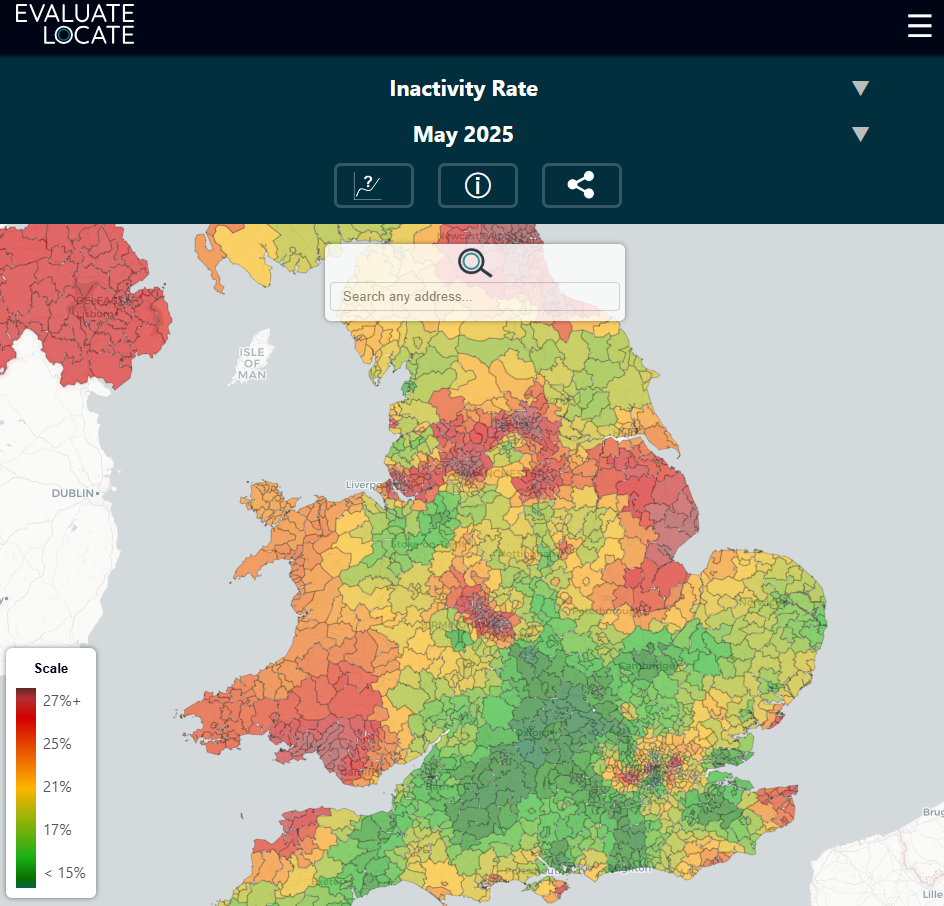Click the information icon button
The image size is (944, 906).
click(478, 186)
